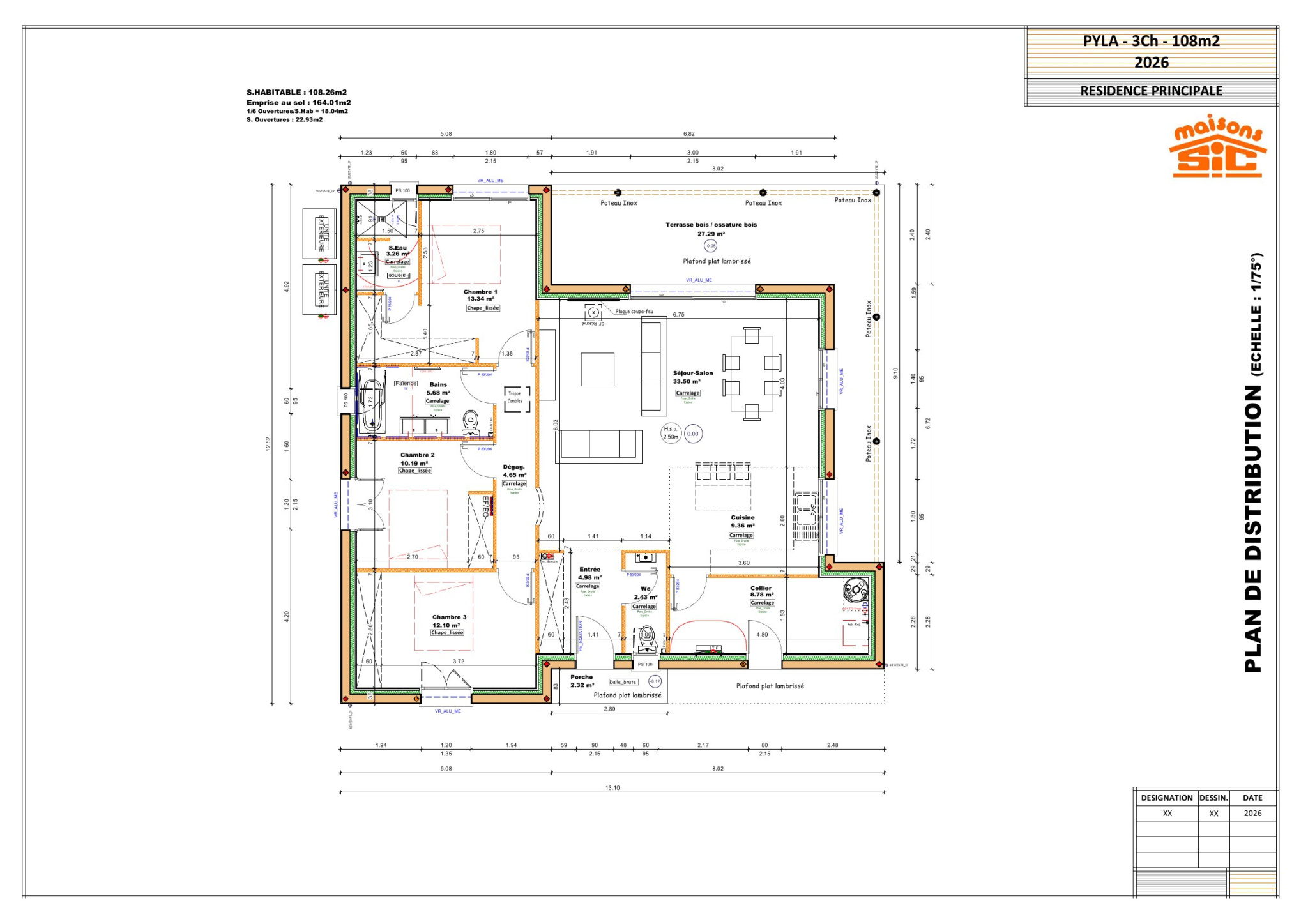Select the round water heater in Cellier
Viewport: 1308px width, 924px height.
click(x=855, y=590)
